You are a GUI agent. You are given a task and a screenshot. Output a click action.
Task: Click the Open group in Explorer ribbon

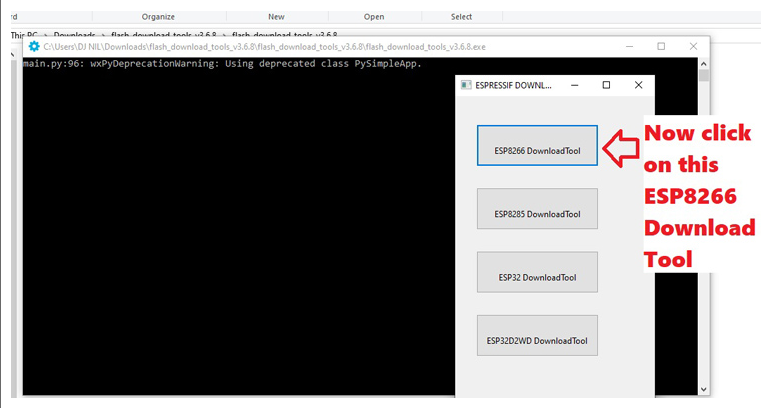click(374, 17)
